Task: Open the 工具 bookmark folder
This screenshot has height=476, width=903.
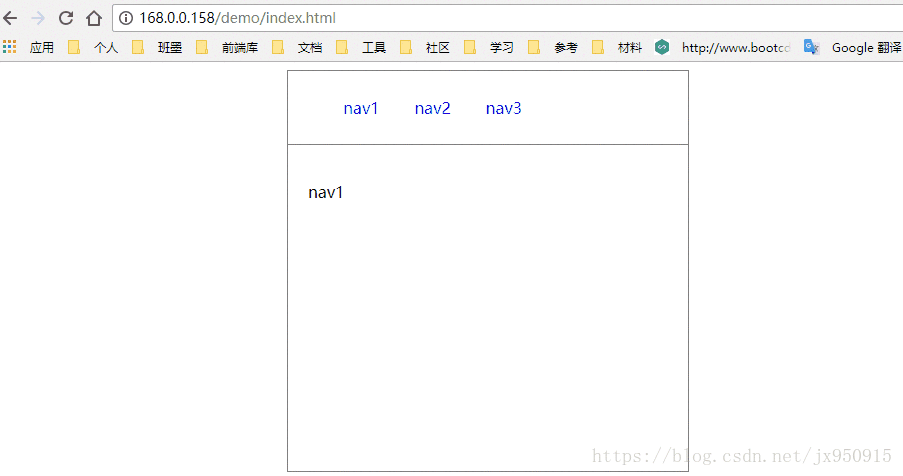Action: point(361,47)
